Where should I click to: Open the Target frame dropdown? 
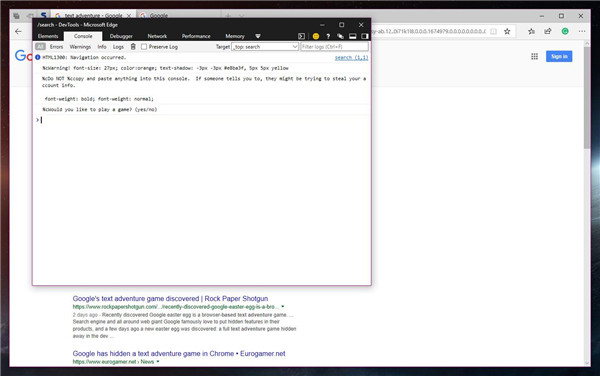265,47
